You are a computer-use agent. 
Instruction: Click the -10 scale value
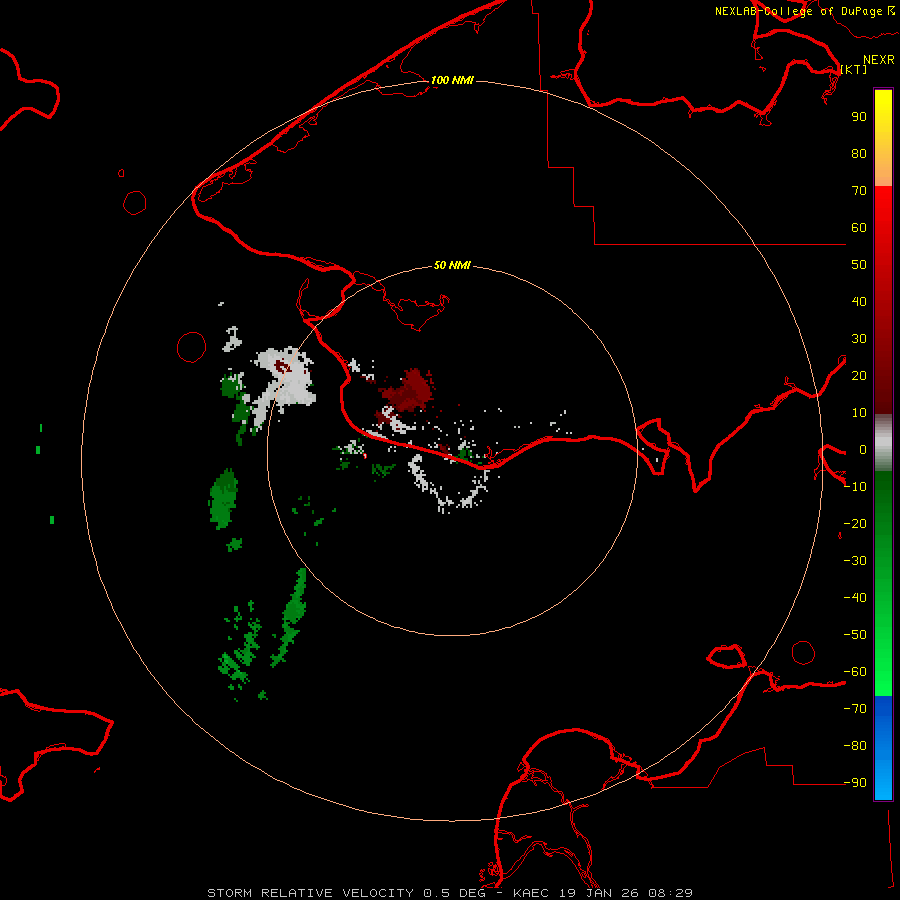855,487
